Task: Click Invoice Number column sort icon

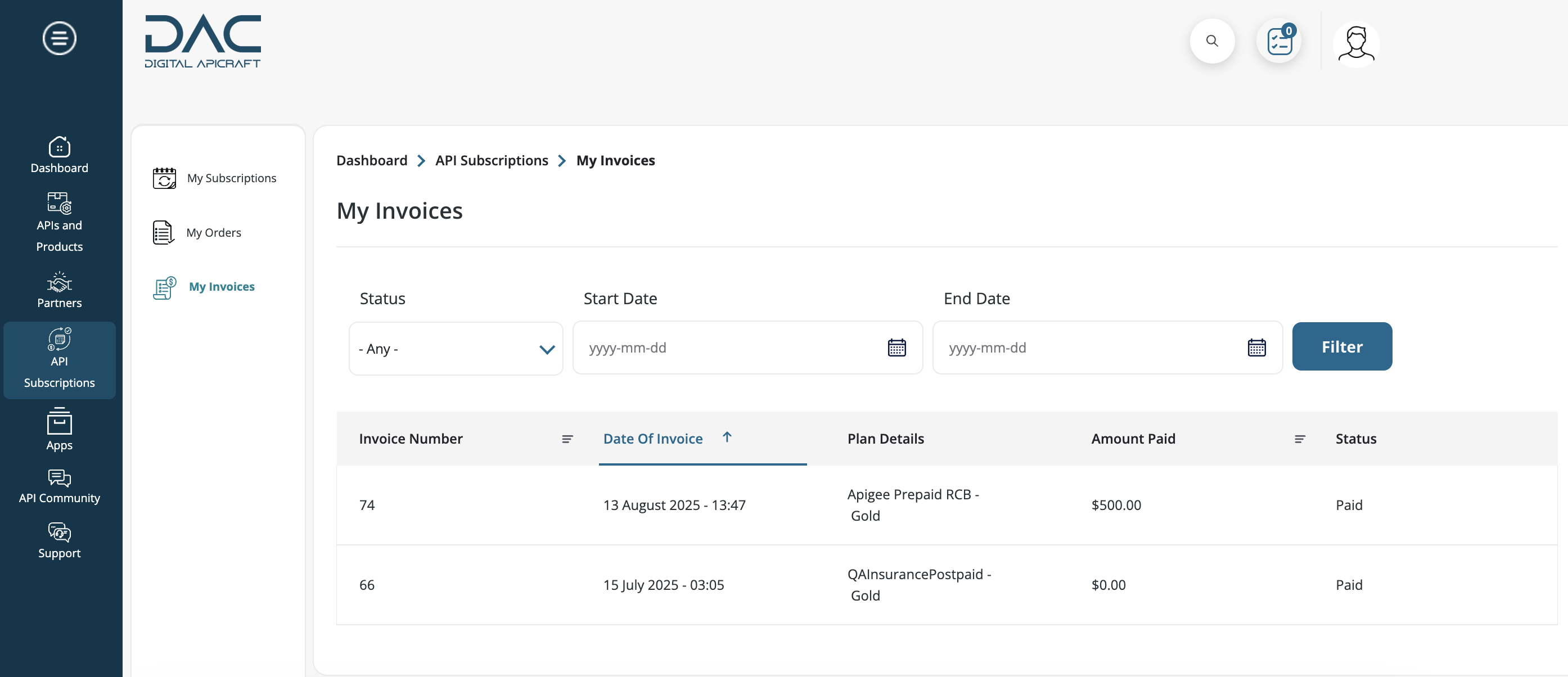Action: click(x=567, y=439)
